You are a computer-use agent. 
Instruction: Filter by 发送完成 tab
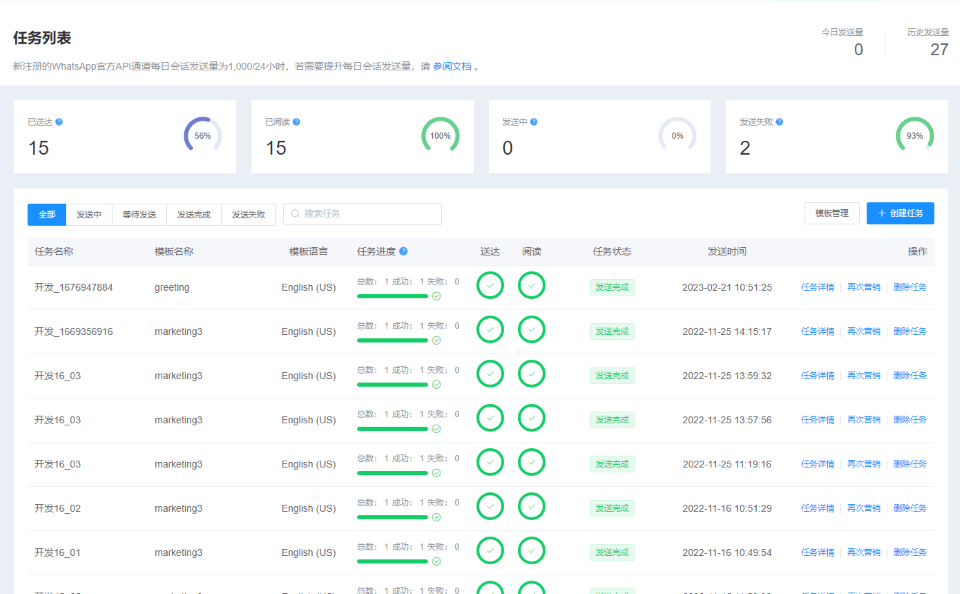194,214
